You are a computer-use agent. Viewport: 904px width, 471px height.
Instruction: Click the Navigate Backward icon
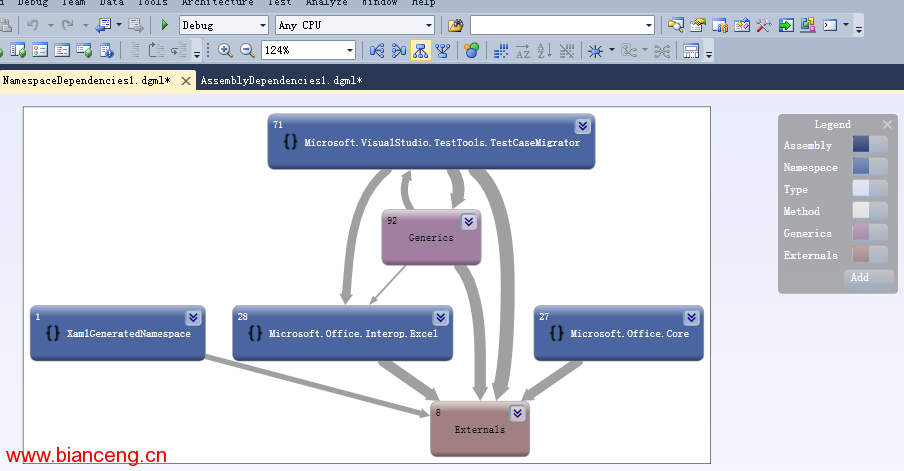104,25
